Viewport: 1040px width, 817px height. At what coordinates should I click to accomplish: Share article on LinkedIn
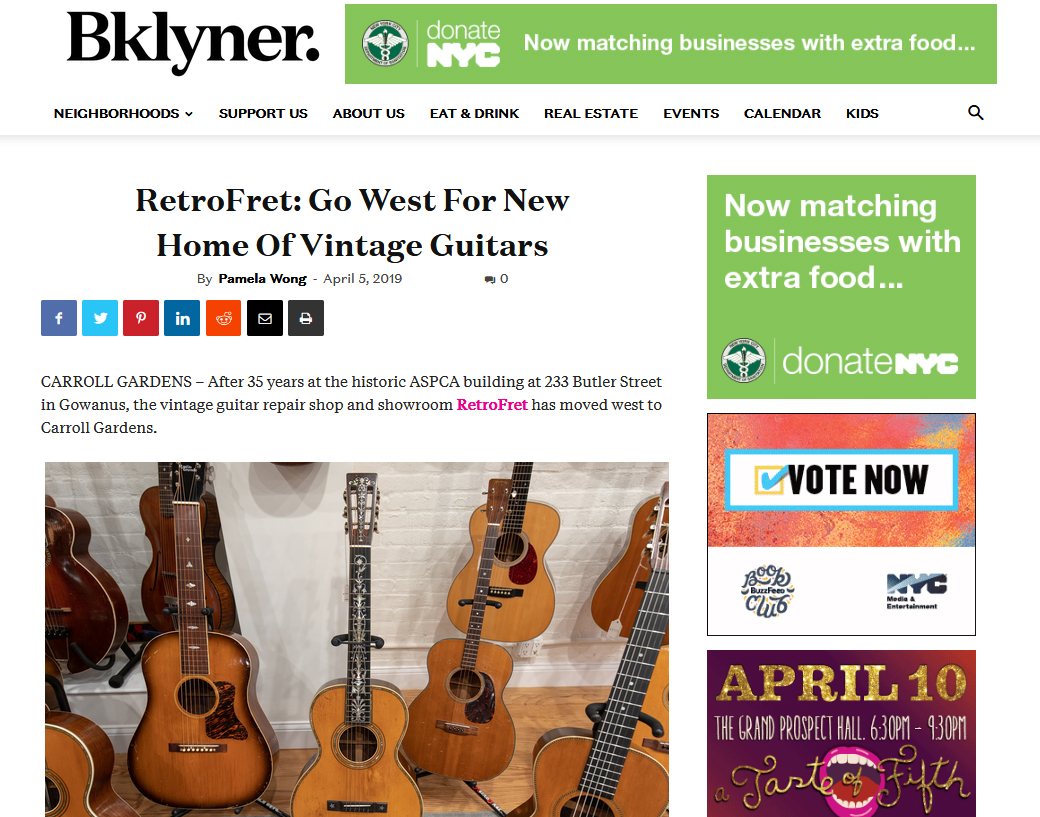(182, 318)
